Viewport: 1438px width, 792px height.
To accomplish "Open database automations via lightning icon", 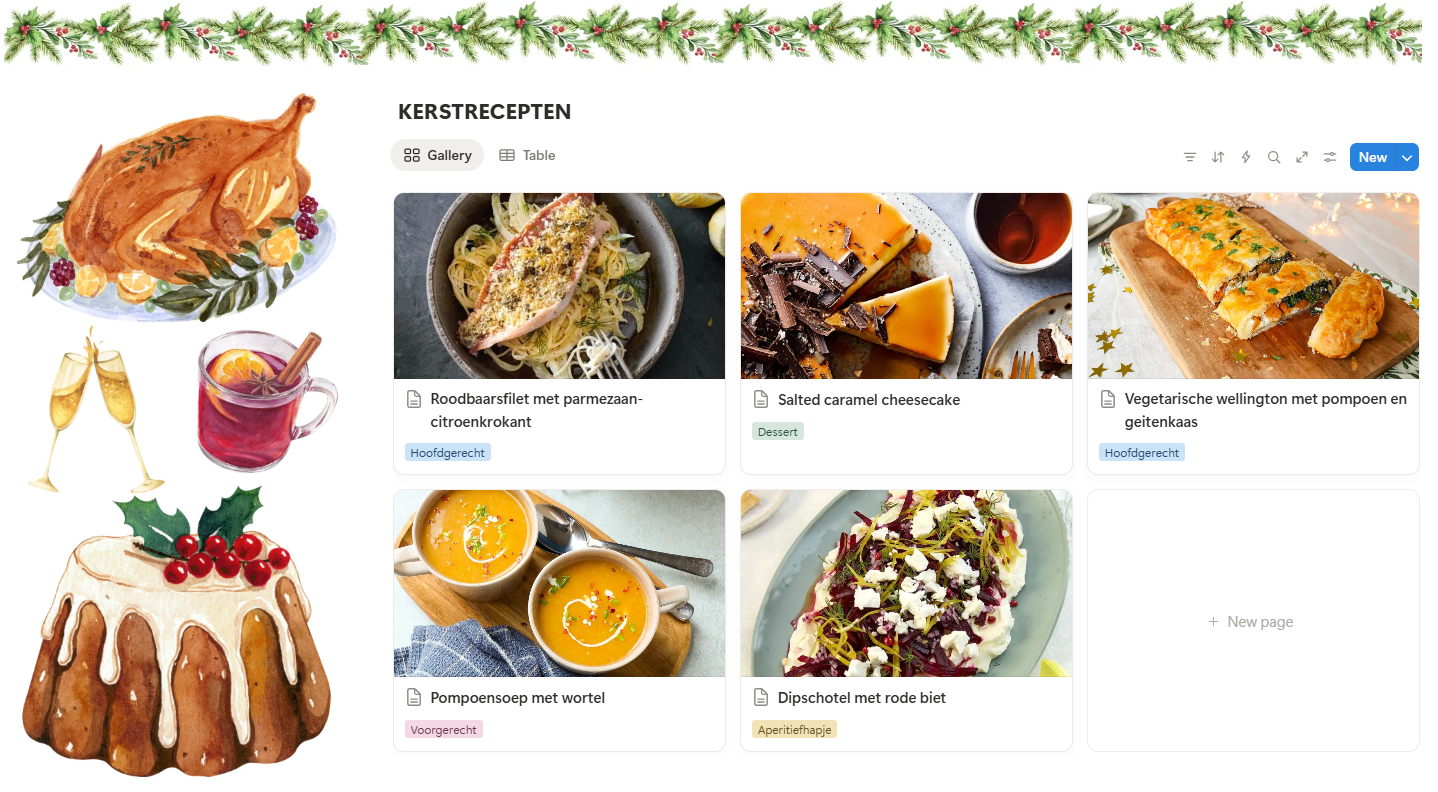I will [x=1246, y=157].
